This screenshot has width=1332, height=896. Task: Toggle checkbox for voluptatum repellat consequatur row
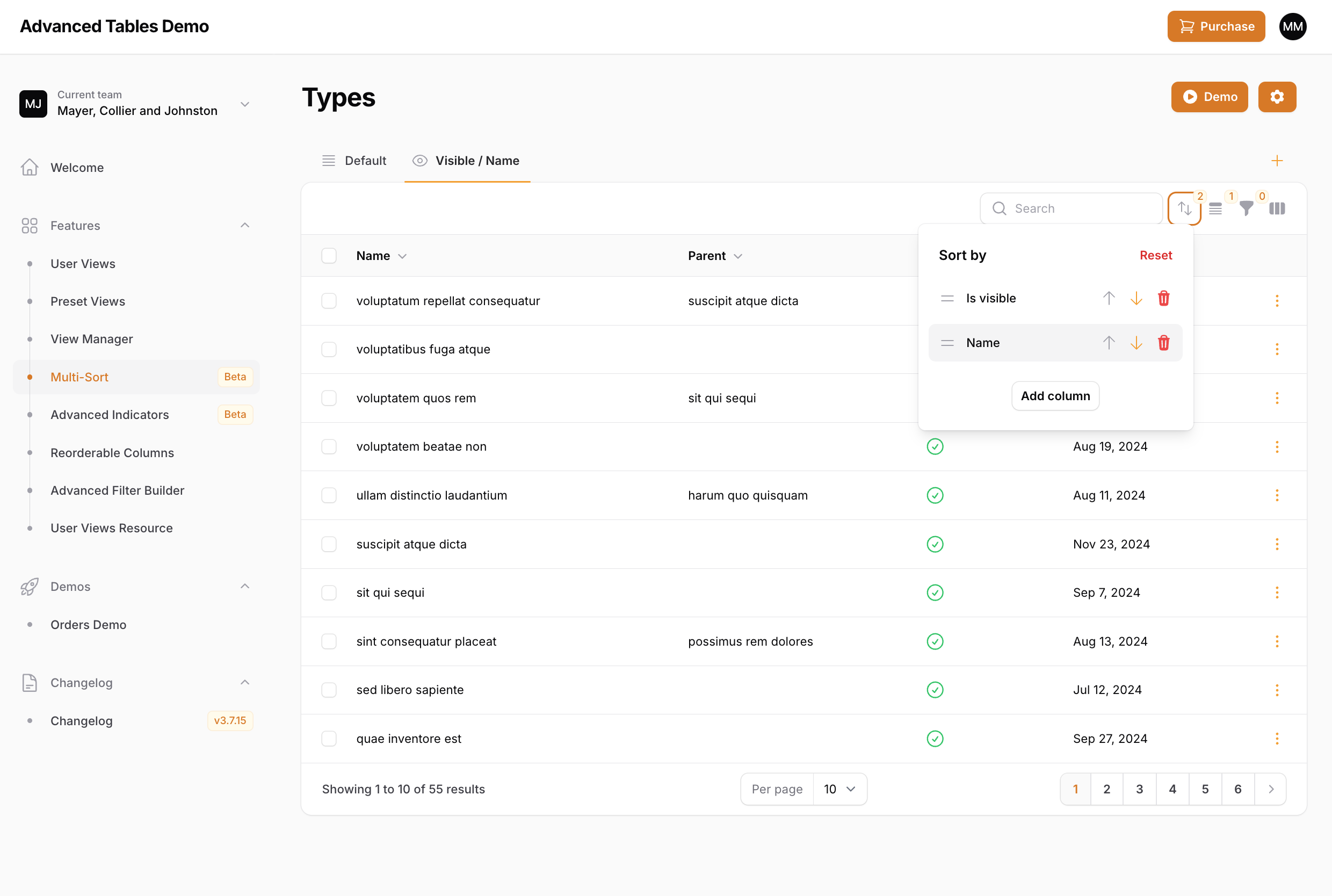pyautogui.click(x=330, y=301)
